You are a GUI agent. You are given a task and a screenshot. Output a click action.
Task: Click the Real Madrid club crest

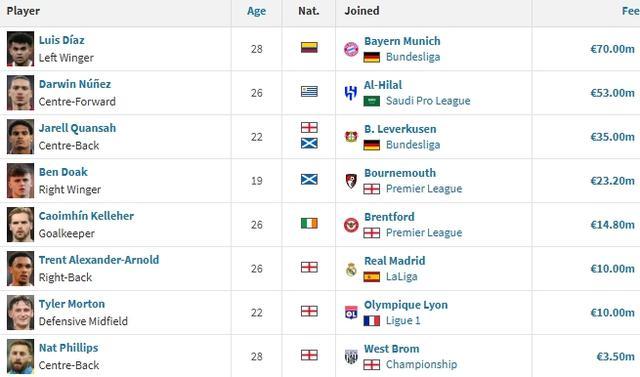(351, 269)
